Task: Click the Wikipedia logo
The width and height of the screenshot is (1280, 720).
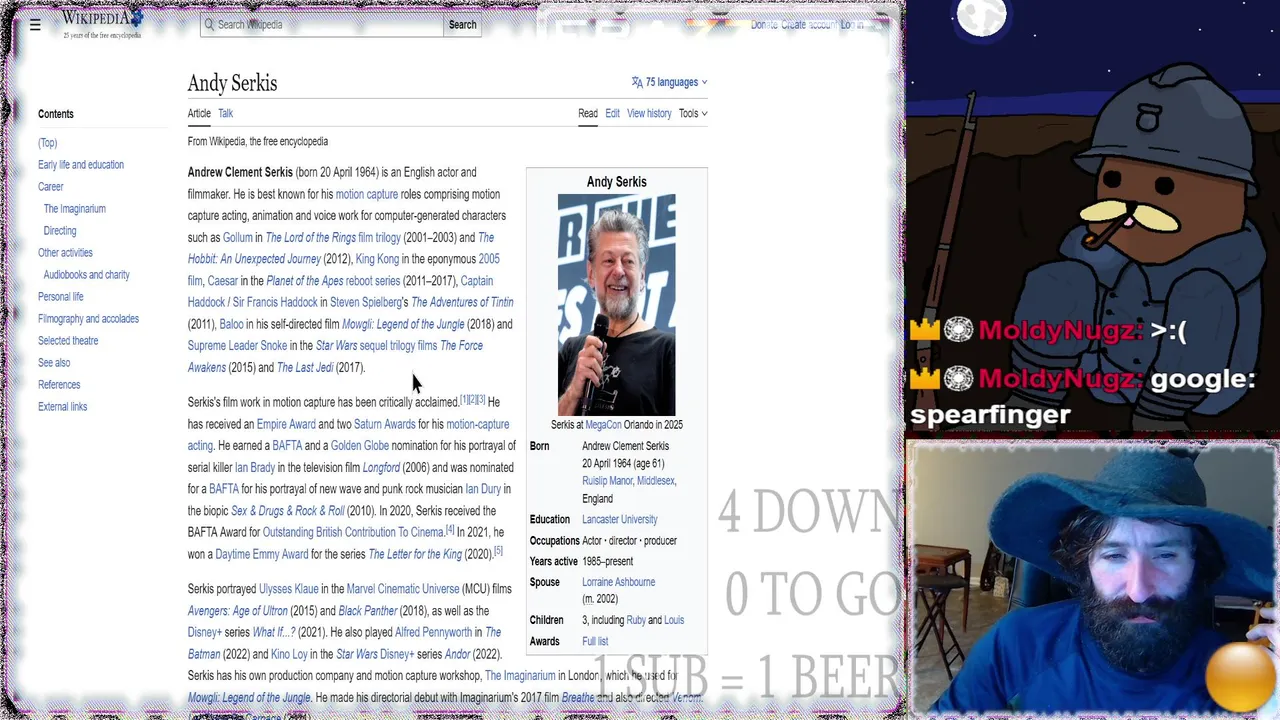Action: [102, 24]
